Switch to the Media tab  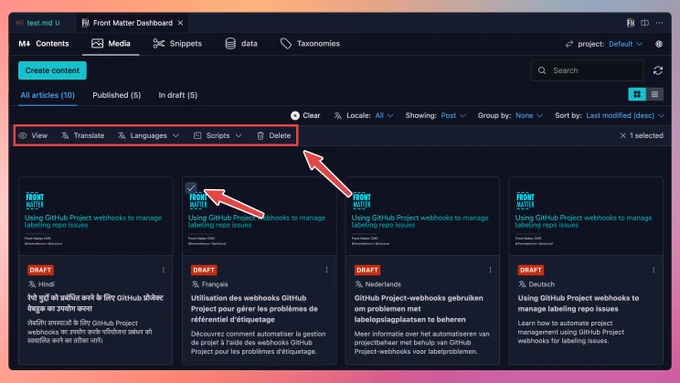pos(111,44)
